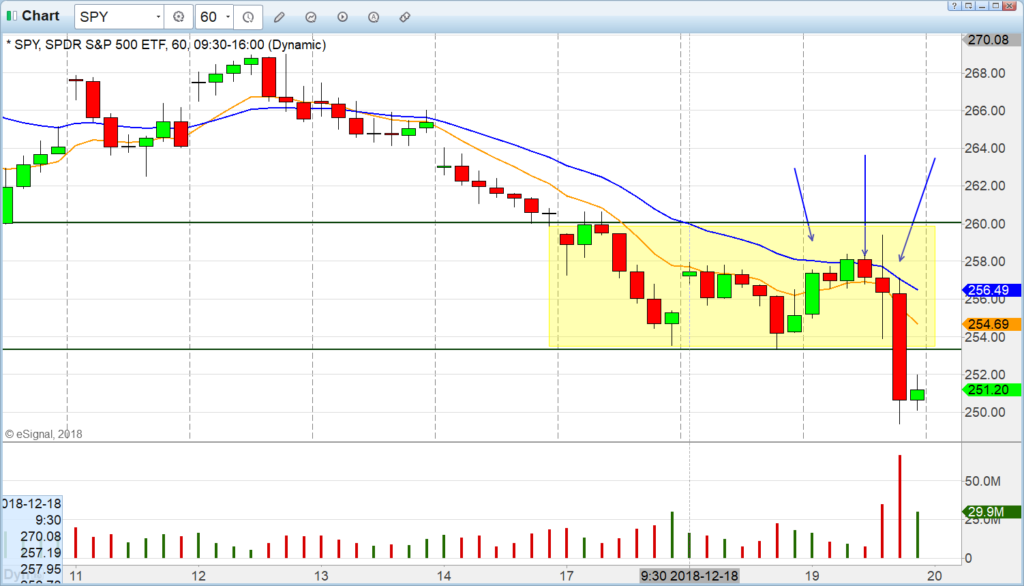Click the circled A alerts icon
The height and width of the screenshot is (586, 1024).
[374, 17]
